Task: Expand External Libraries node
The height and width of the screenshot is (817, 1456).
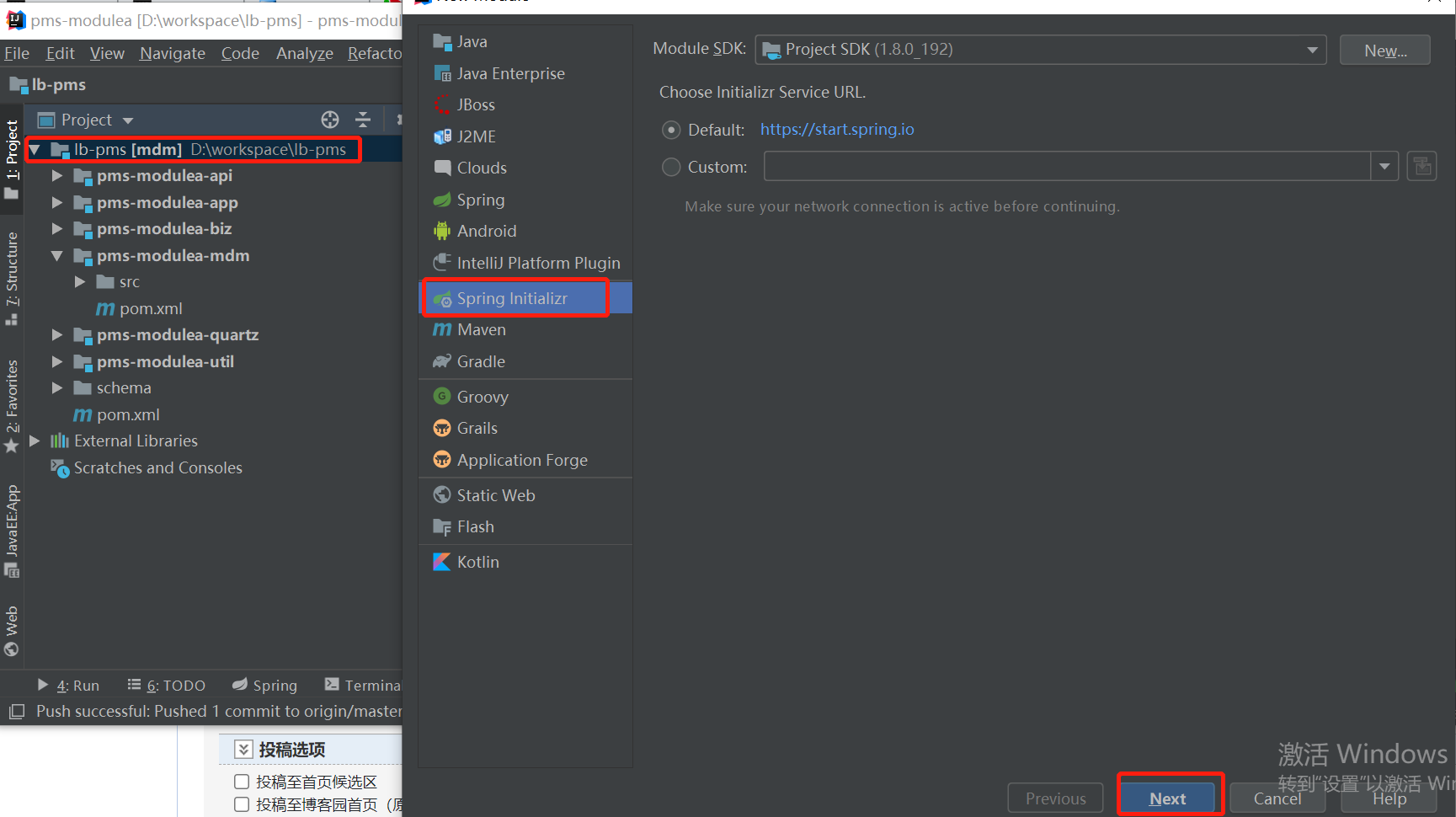Action: [x=35, y=441]
